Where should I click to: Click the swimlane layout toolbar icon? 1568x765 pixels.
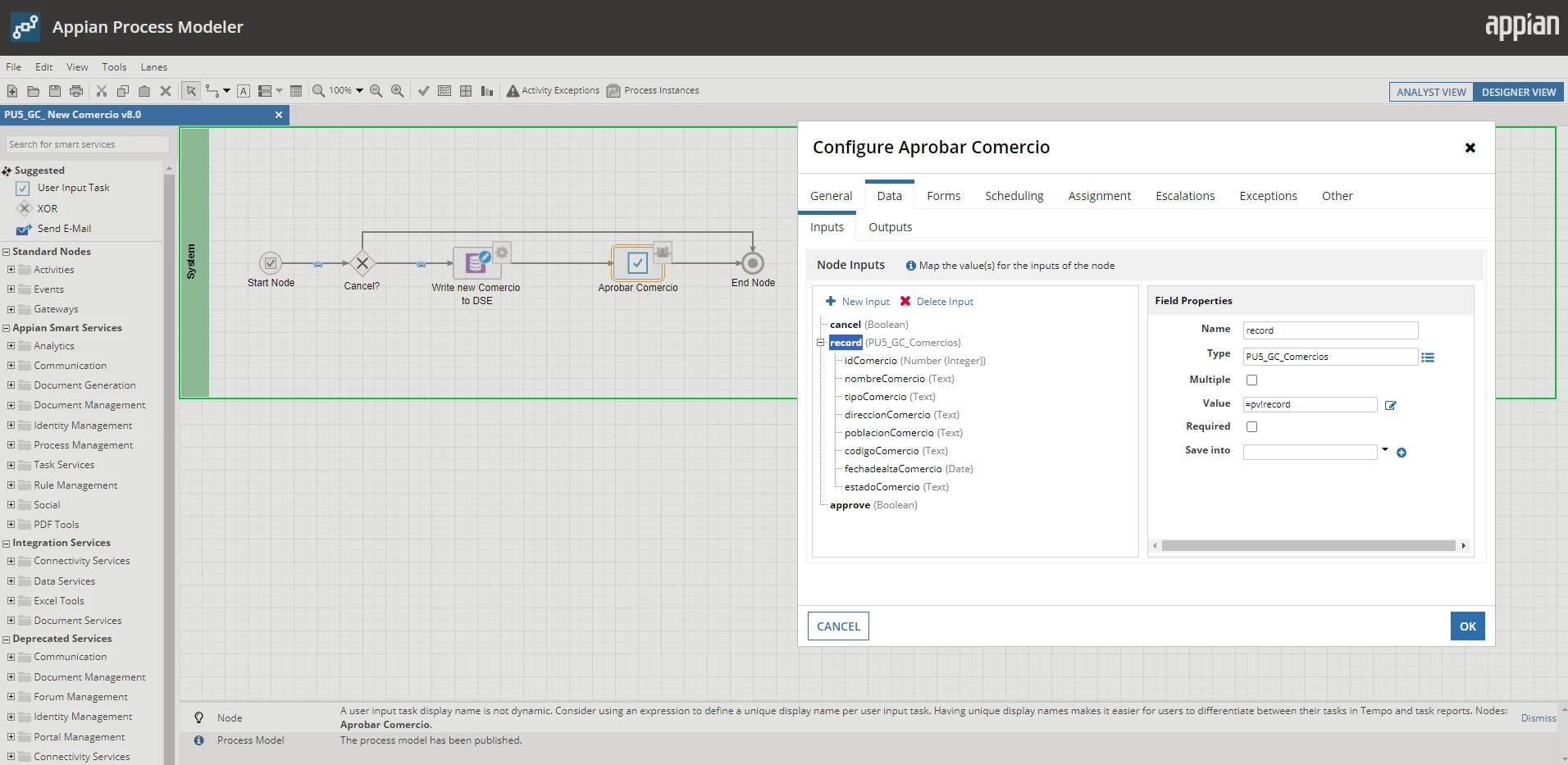point(265,91)
